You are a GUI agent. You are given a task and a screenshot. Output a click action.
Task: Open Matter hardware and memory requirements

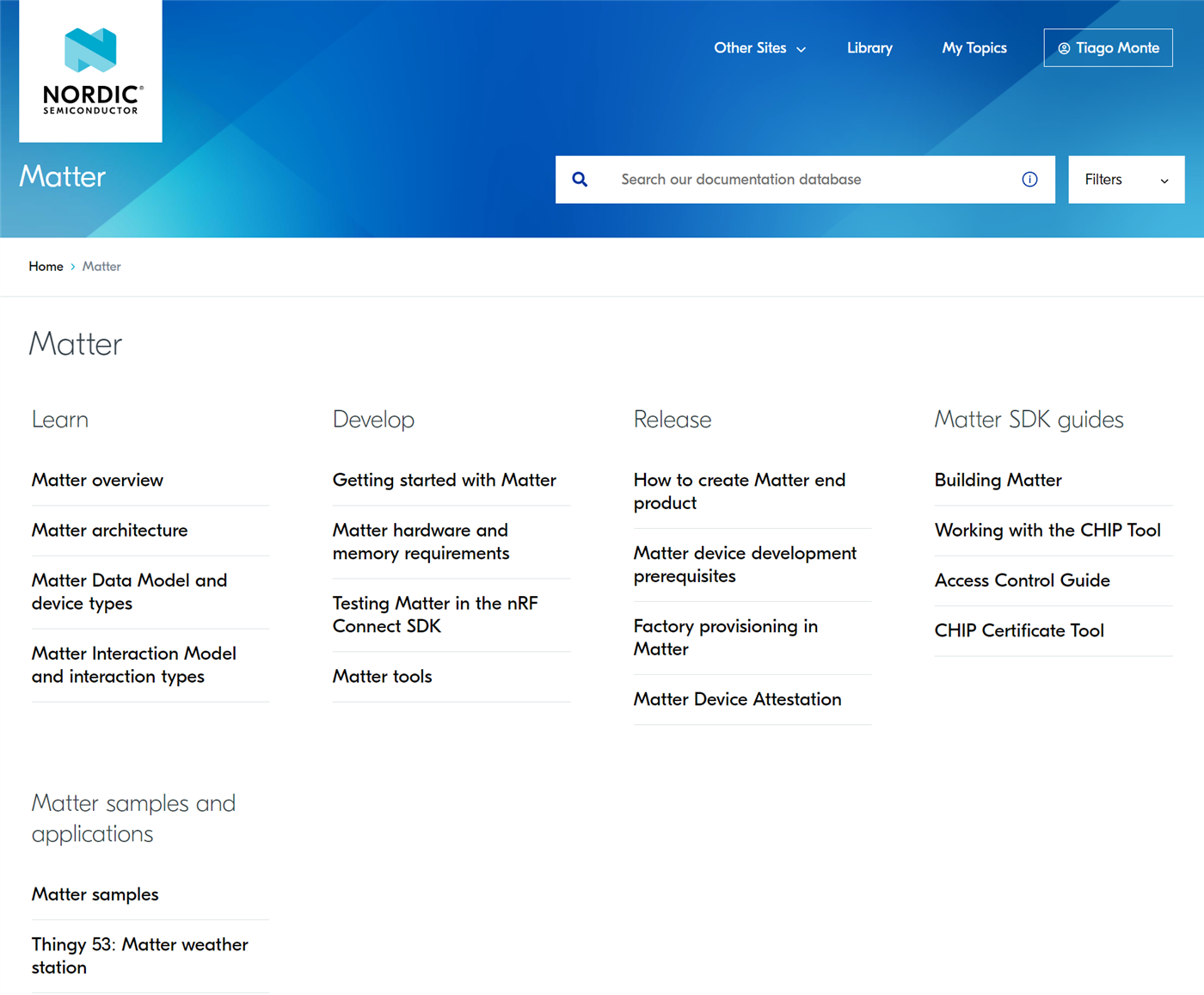(x=421, y=542)
